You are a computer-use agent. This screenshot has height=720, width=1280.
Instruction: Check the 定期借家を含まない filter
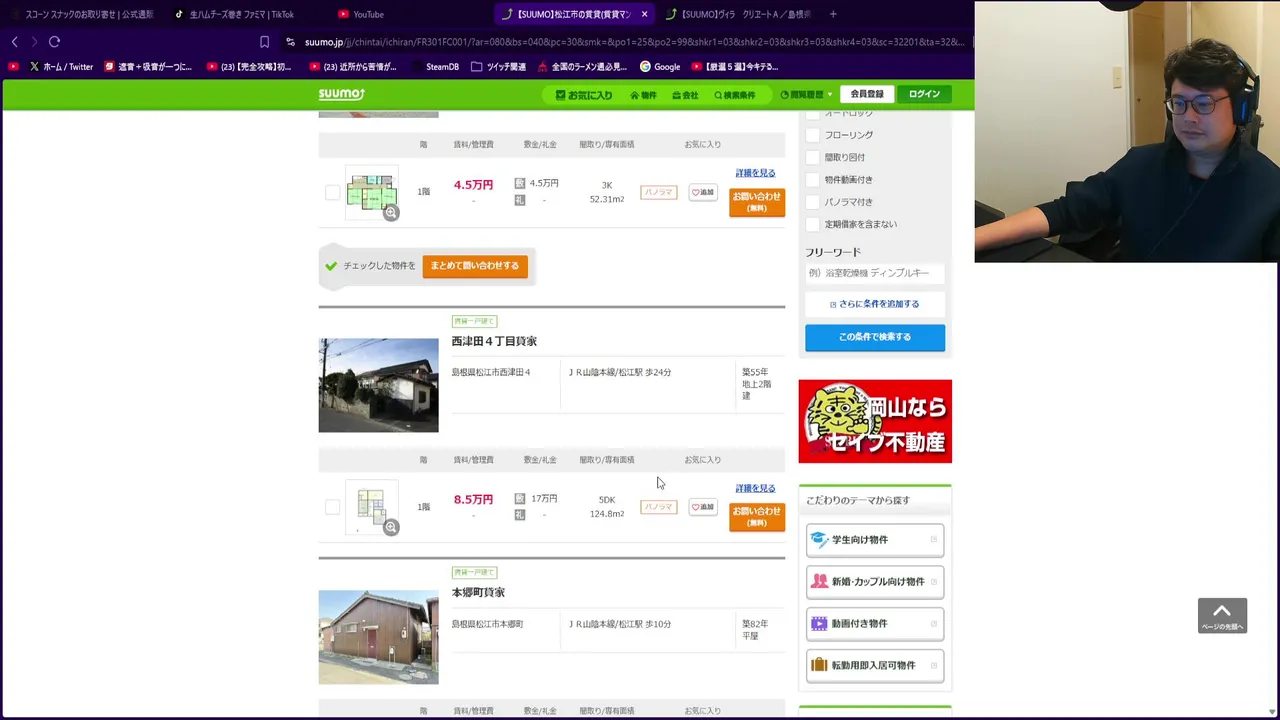coord(813,224)
